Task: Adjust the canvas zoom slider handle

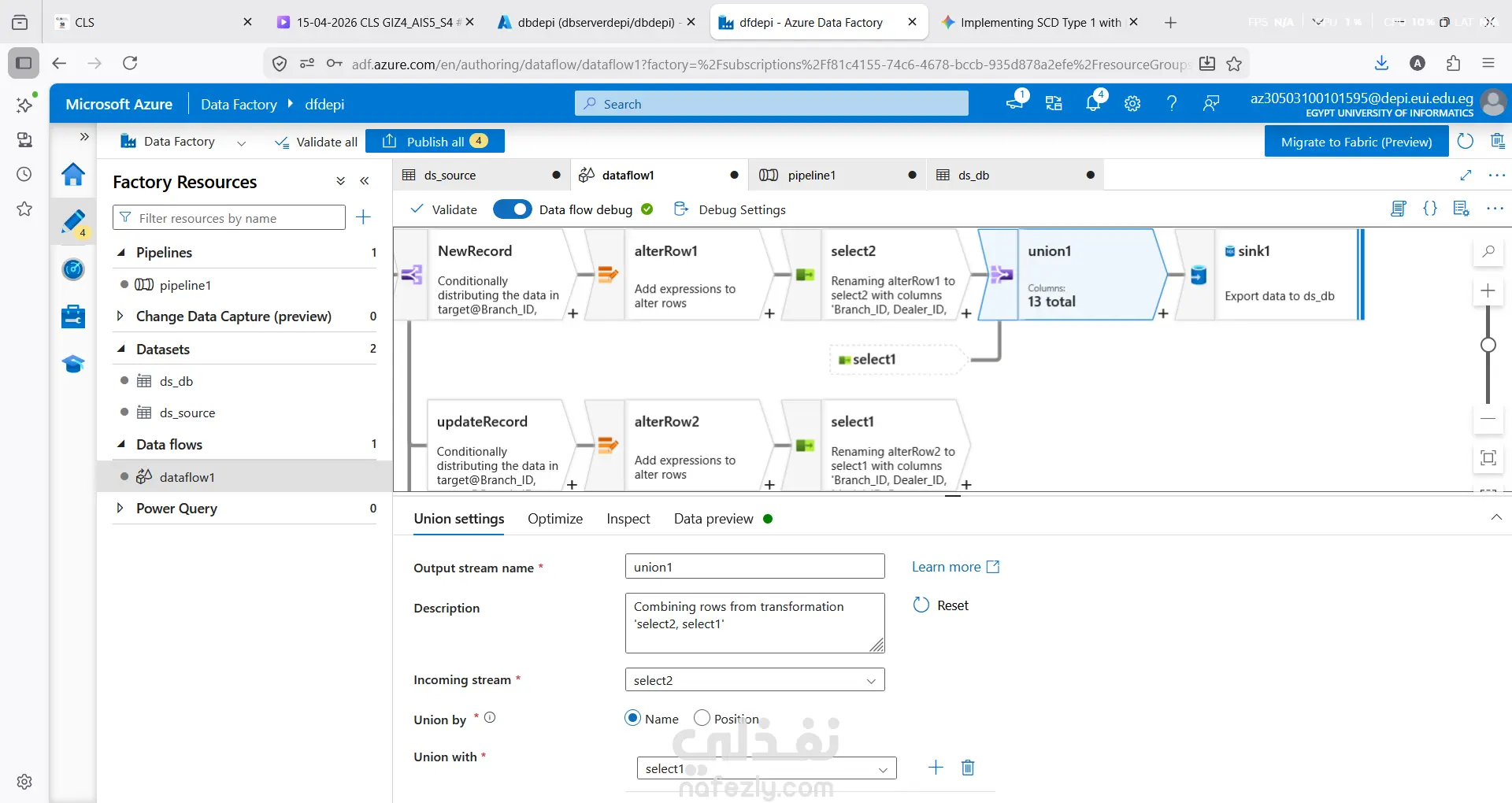Action: (1488, 345)
